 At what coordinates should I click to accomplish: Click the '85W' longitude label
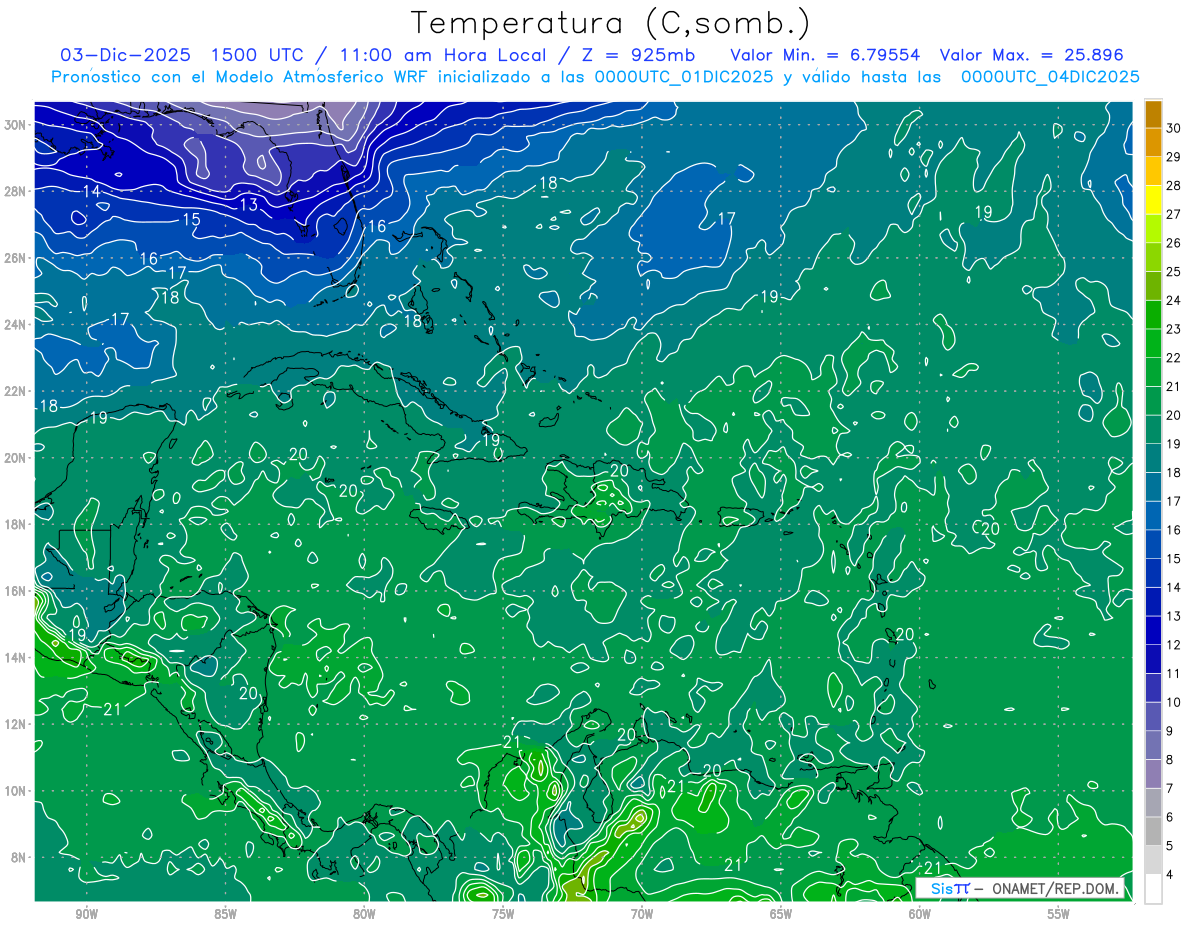pos(225,914)
